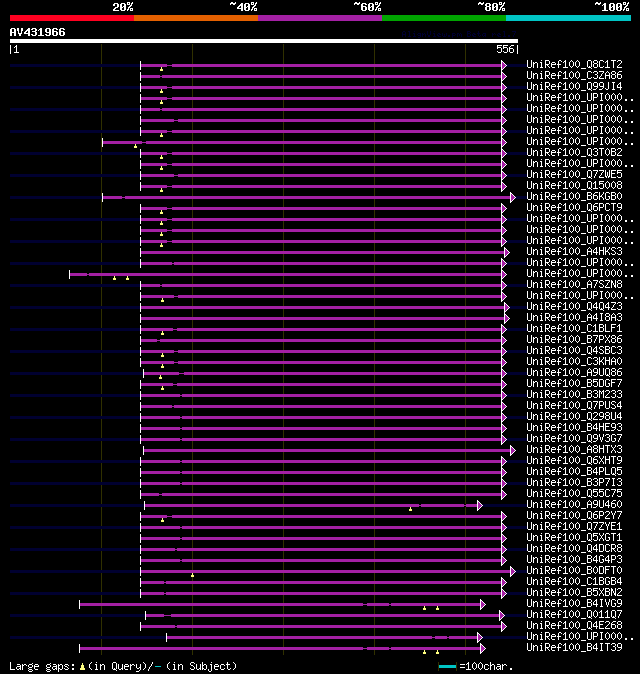Select the UniRef100_B4IT39 label
This screenshot has height=674, width=640.
(x=574, y=648)
